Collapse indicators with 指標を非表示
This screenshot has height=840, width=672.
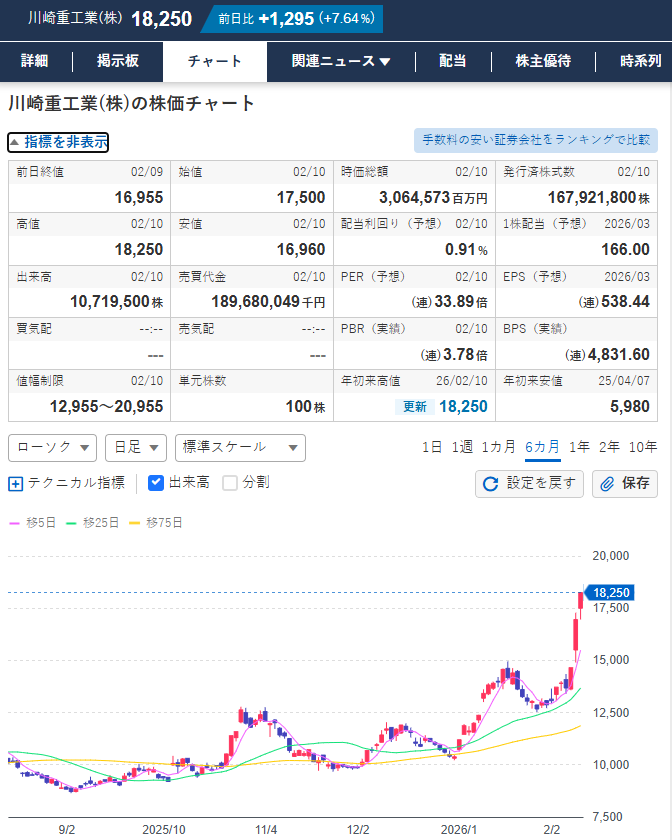(58, 142)
